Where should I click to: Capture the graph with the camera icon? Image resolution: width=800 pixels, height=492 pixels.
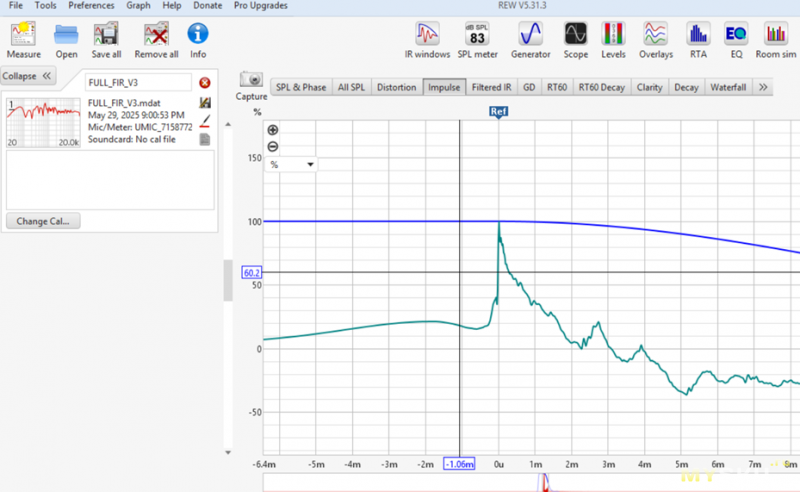click(251, 82)
